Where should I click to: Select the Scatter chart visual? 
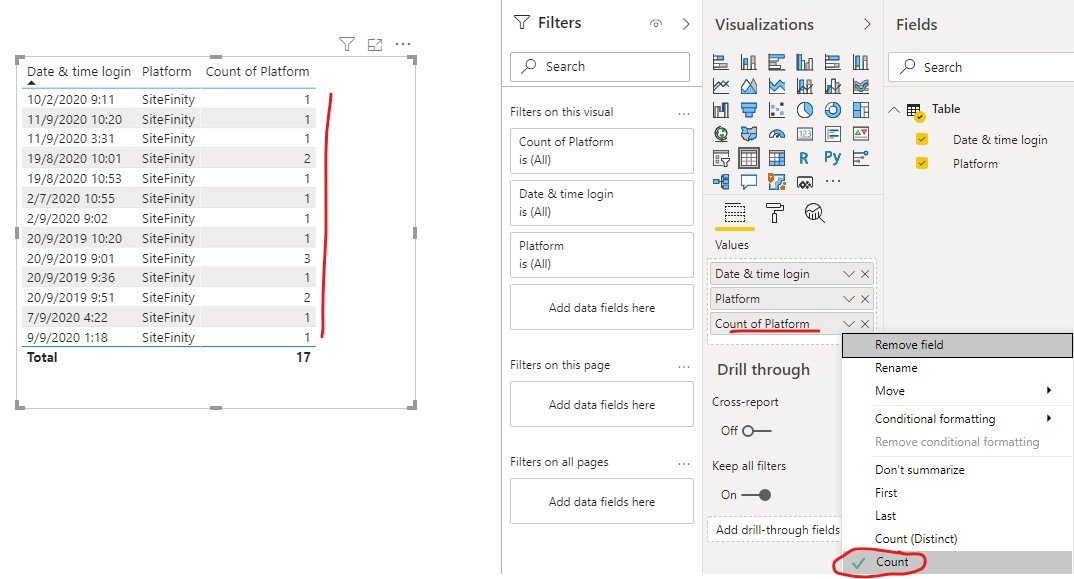[776, 110]
